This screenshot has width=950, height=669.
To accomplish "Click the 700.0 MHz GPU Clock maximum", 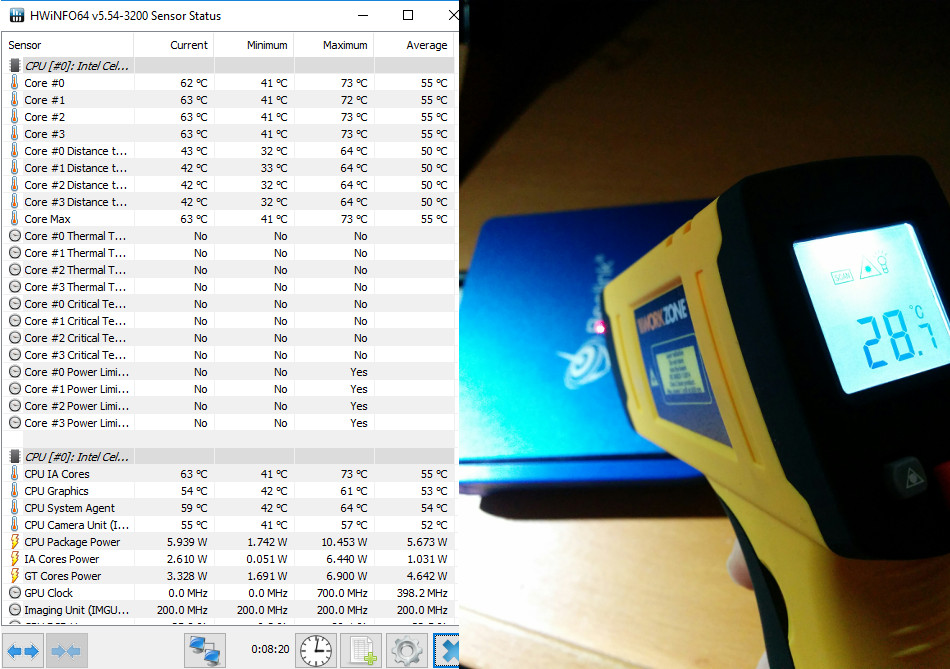I will 342,593.
